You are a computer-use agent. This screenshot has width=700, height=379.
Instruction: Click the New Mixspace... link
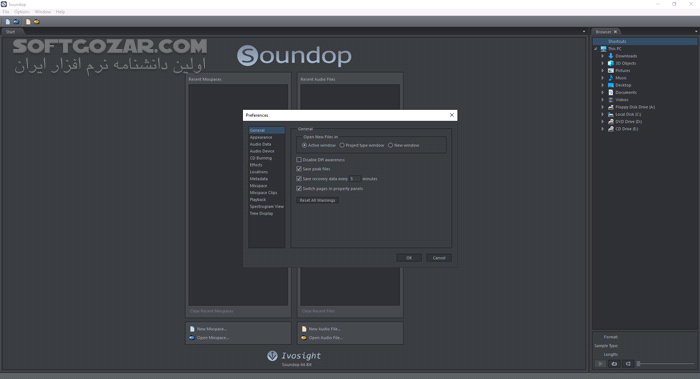212,329
